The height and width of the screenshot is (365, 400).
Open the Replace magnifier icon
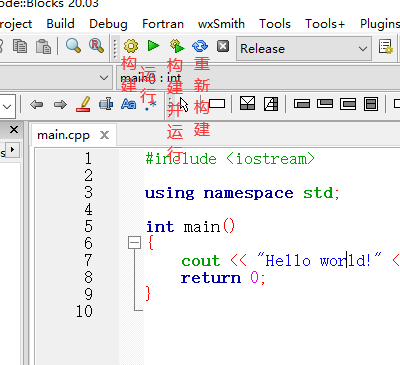point(96,46)
